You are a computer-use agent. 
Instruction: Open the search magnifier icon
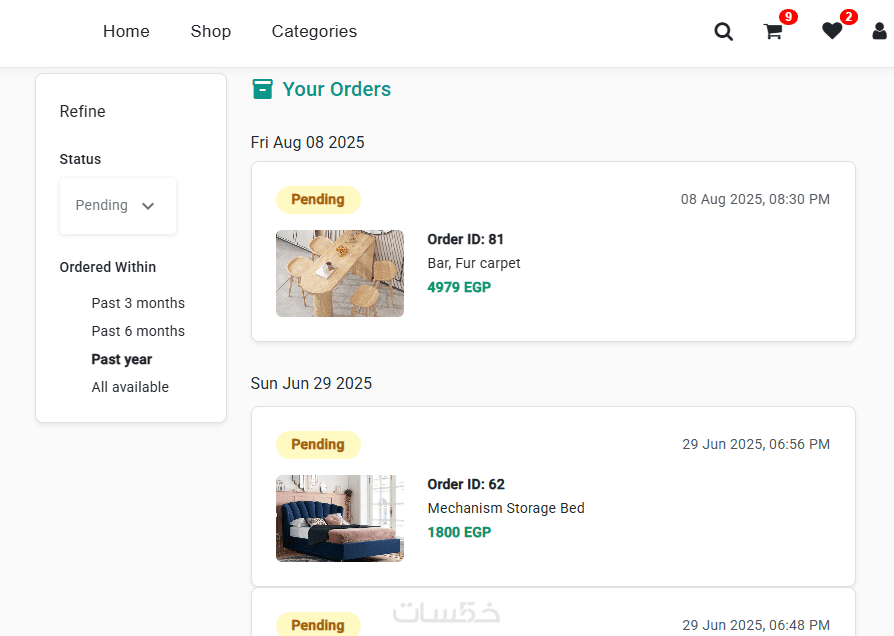(724, 32)
